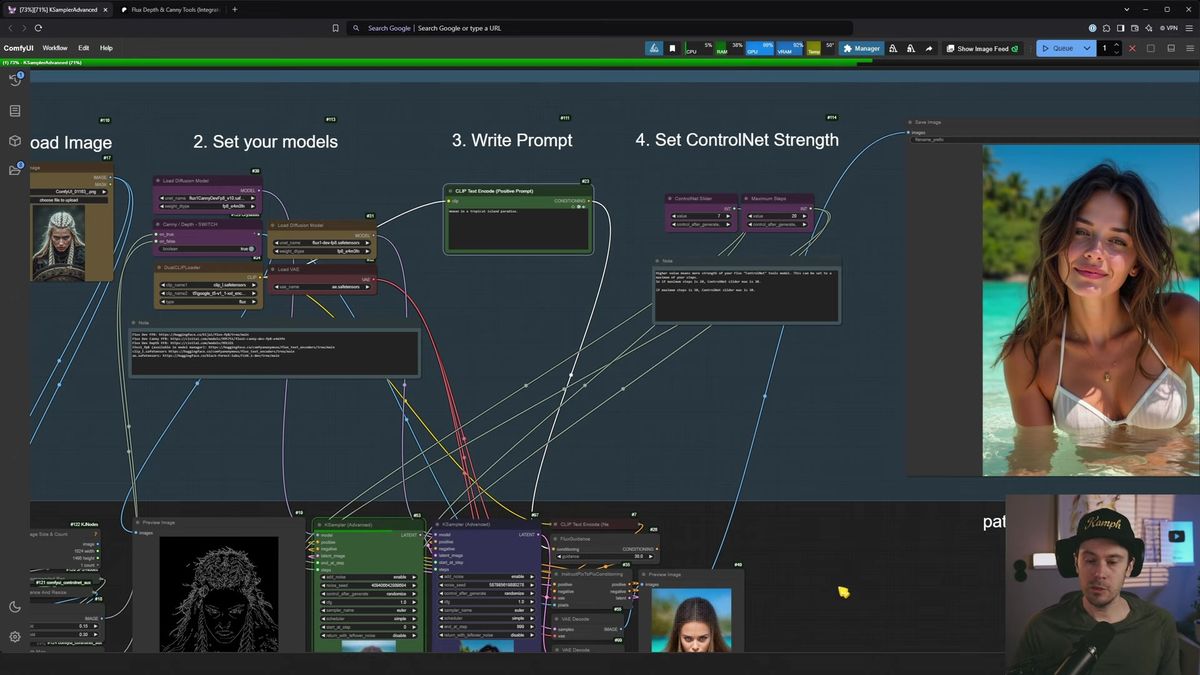Viewport: 1200px width, 675px height.
Task: Open type dropdown in DualCLIPLoader node
Action: 206,301
